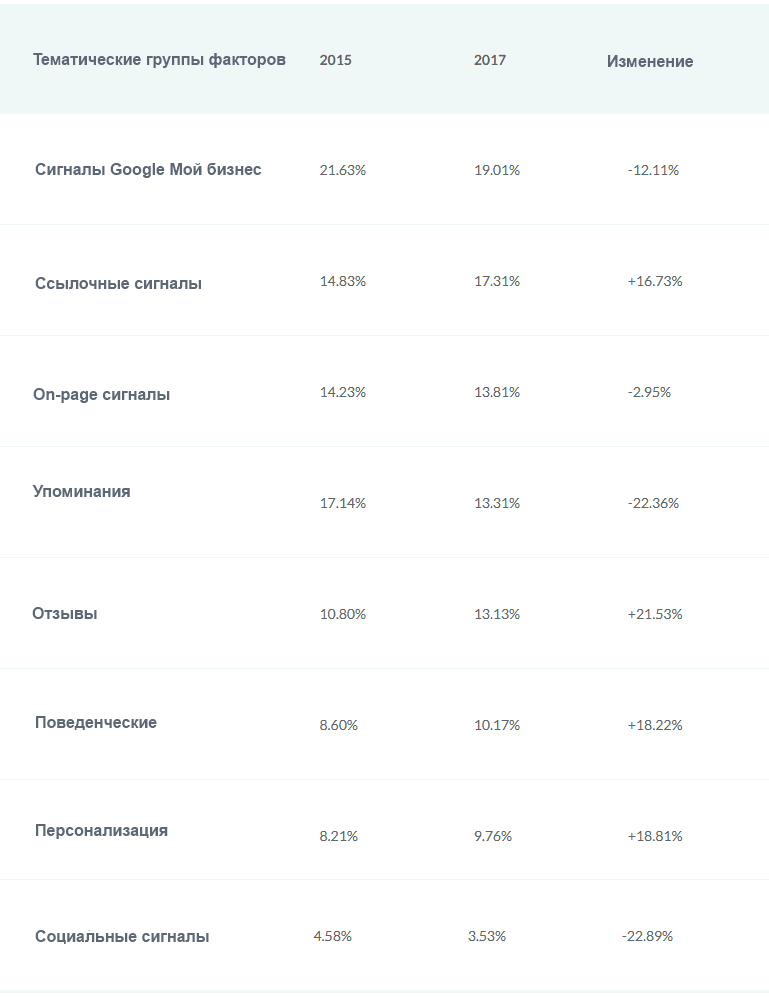The height and width of the screenshot is (997, 769).
Task: Click the 13.81% value for 2017
Action: [497, 392]
